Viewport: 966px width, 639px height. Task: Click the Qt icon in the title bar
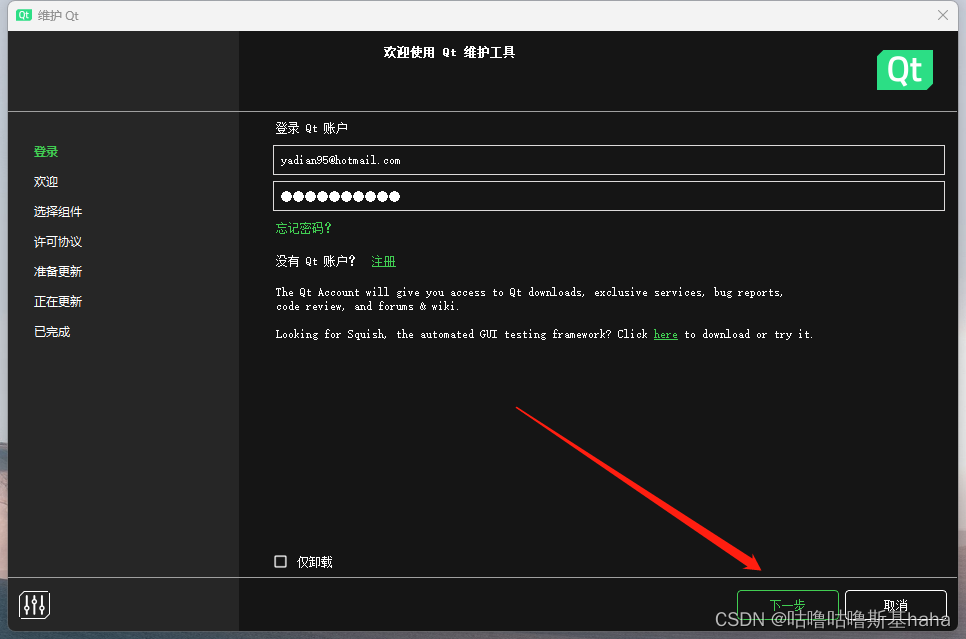coord(22,15)
